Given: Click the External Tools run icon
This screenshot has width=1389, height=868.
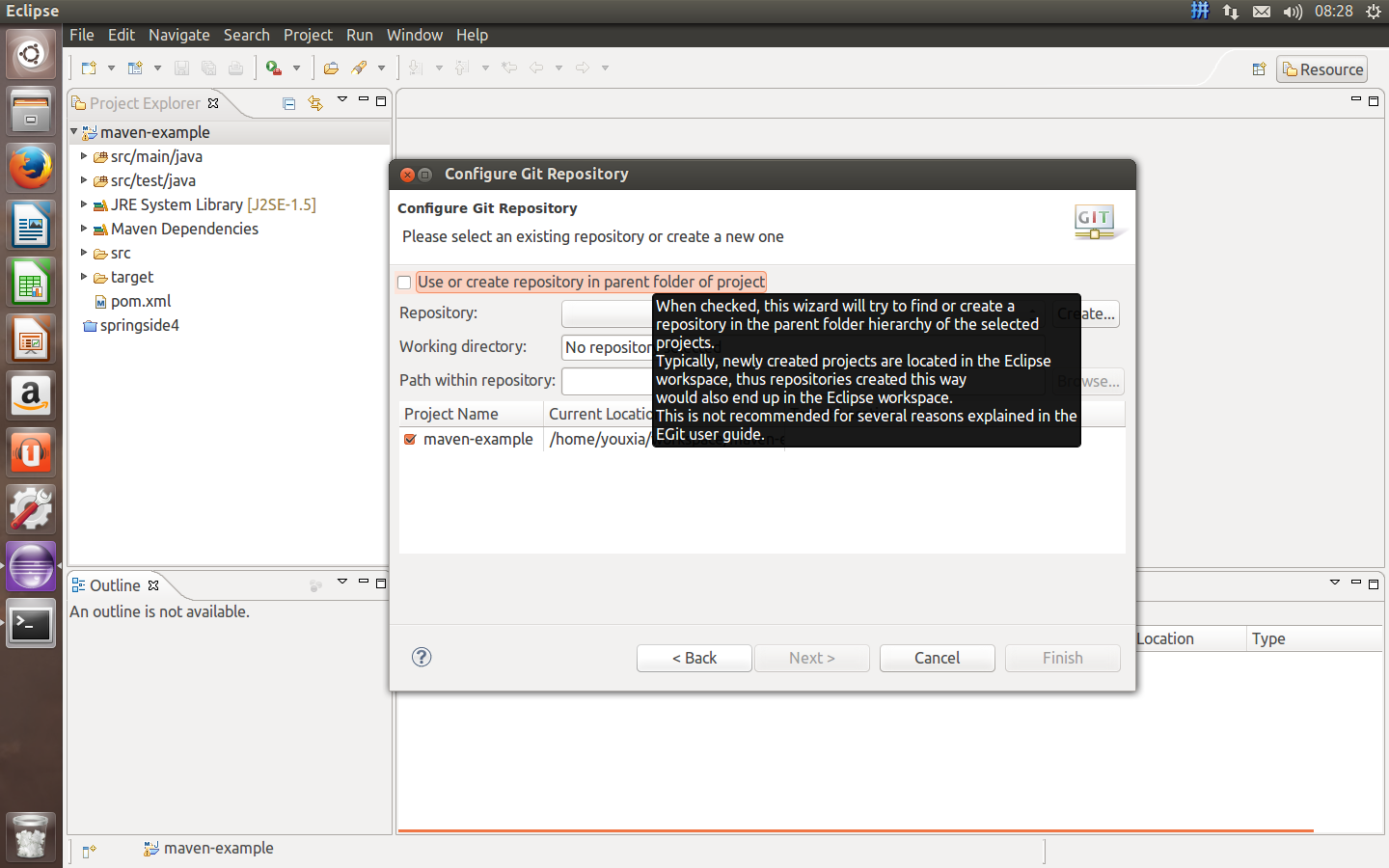Looking at the screenshot, I should [x=274, y=68].
